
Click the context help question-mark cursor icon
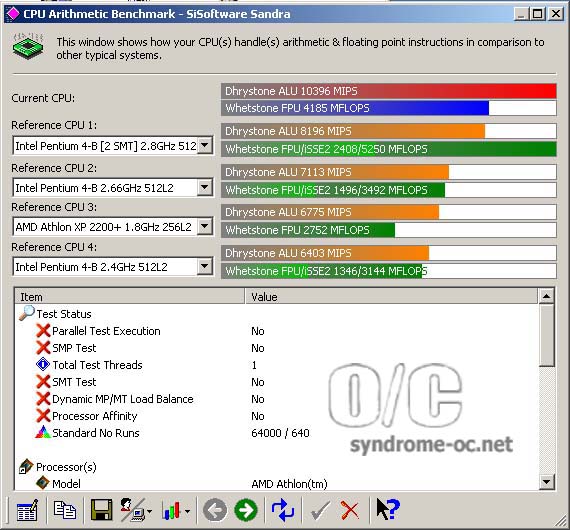pos(388,509)
